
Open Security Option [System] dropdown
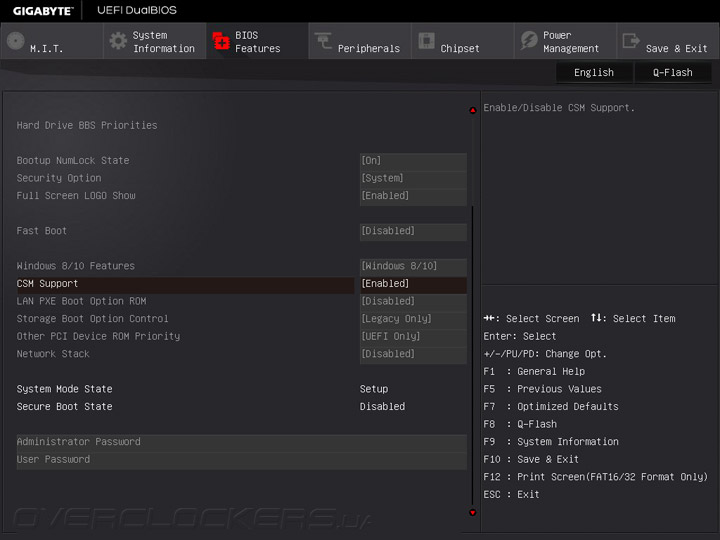pos(413,178)
